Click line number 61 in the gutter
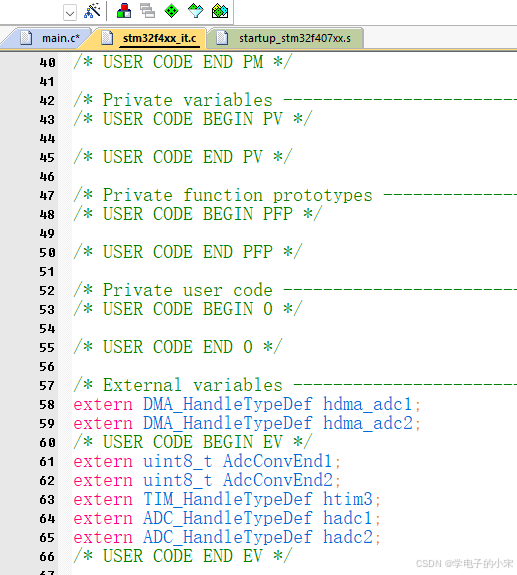This screenshot has height=575, width=517. coord(47,462)
